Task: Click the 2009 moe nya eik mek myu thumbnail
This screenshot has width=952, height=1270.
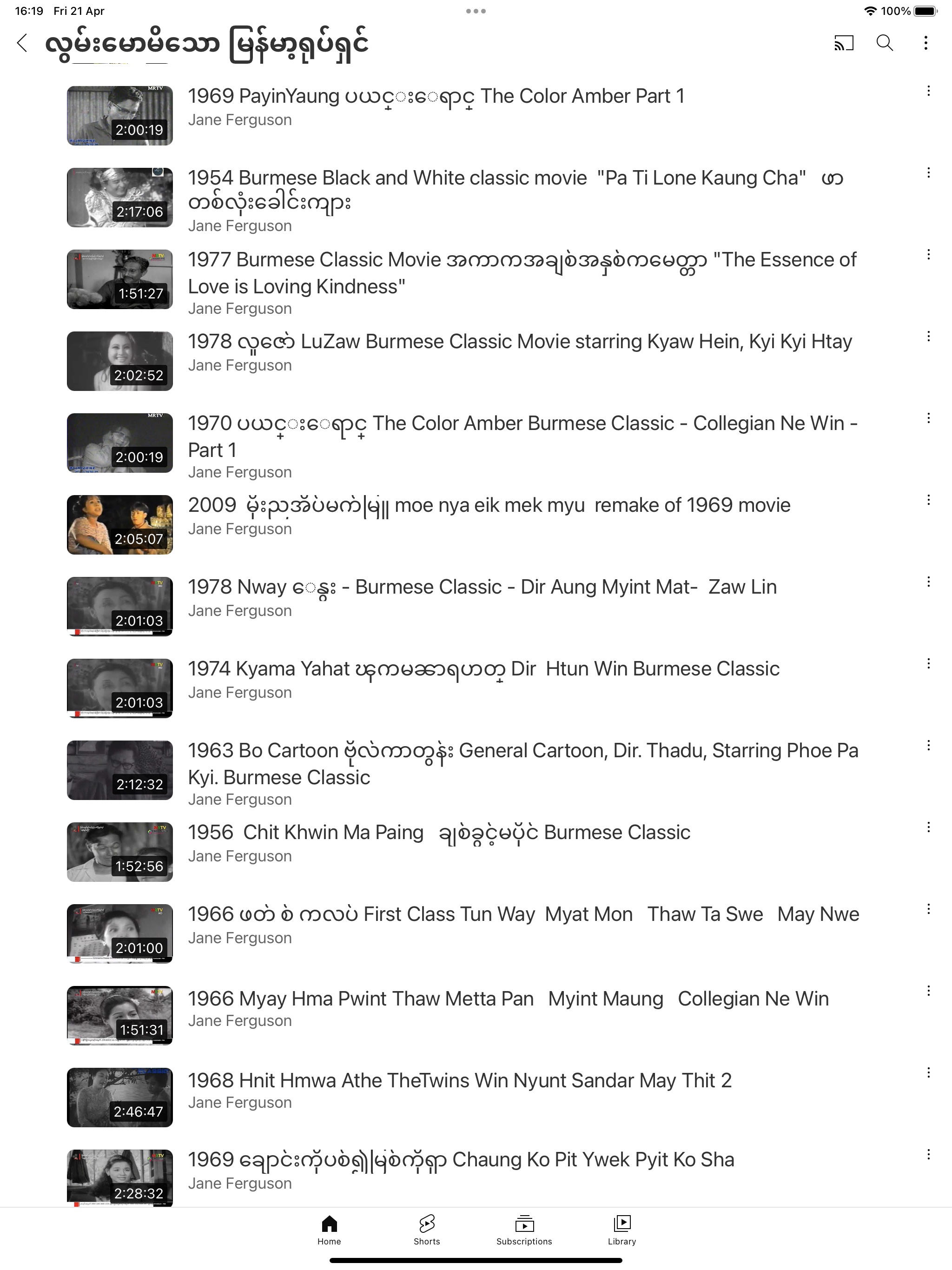Action: (119, 525)
